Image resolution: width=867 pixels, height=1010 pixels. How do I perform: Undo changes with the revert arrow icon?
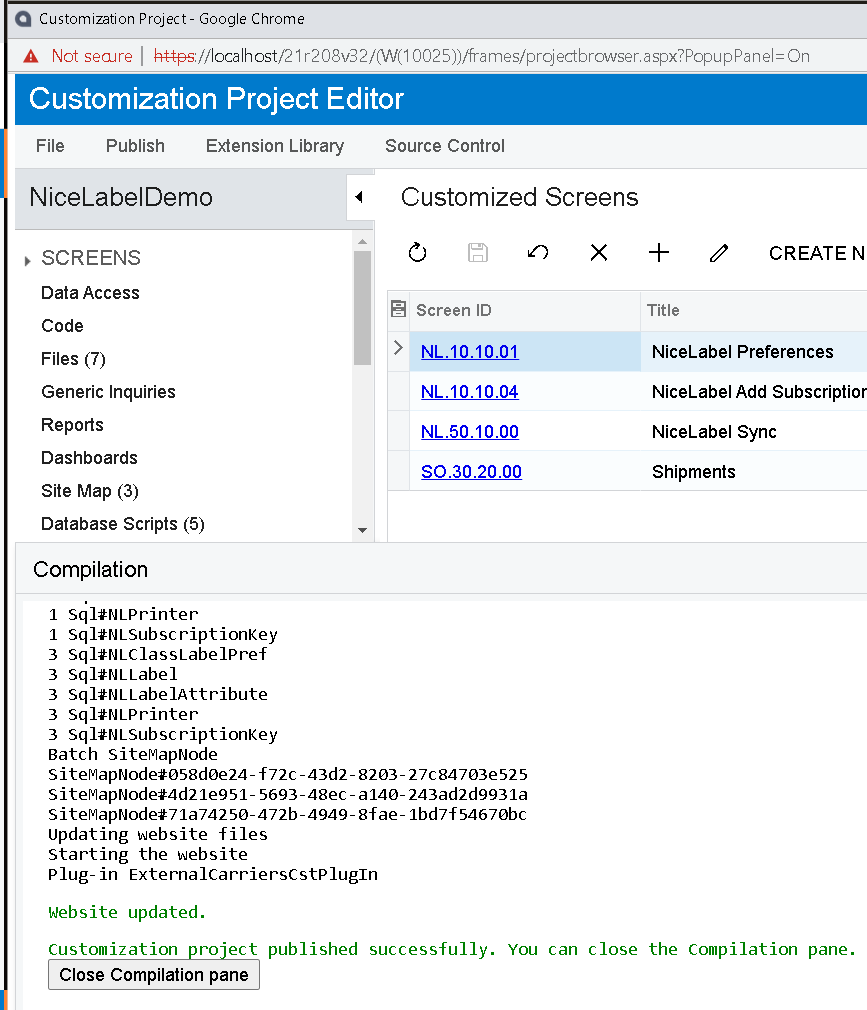(x=538, y=253)
